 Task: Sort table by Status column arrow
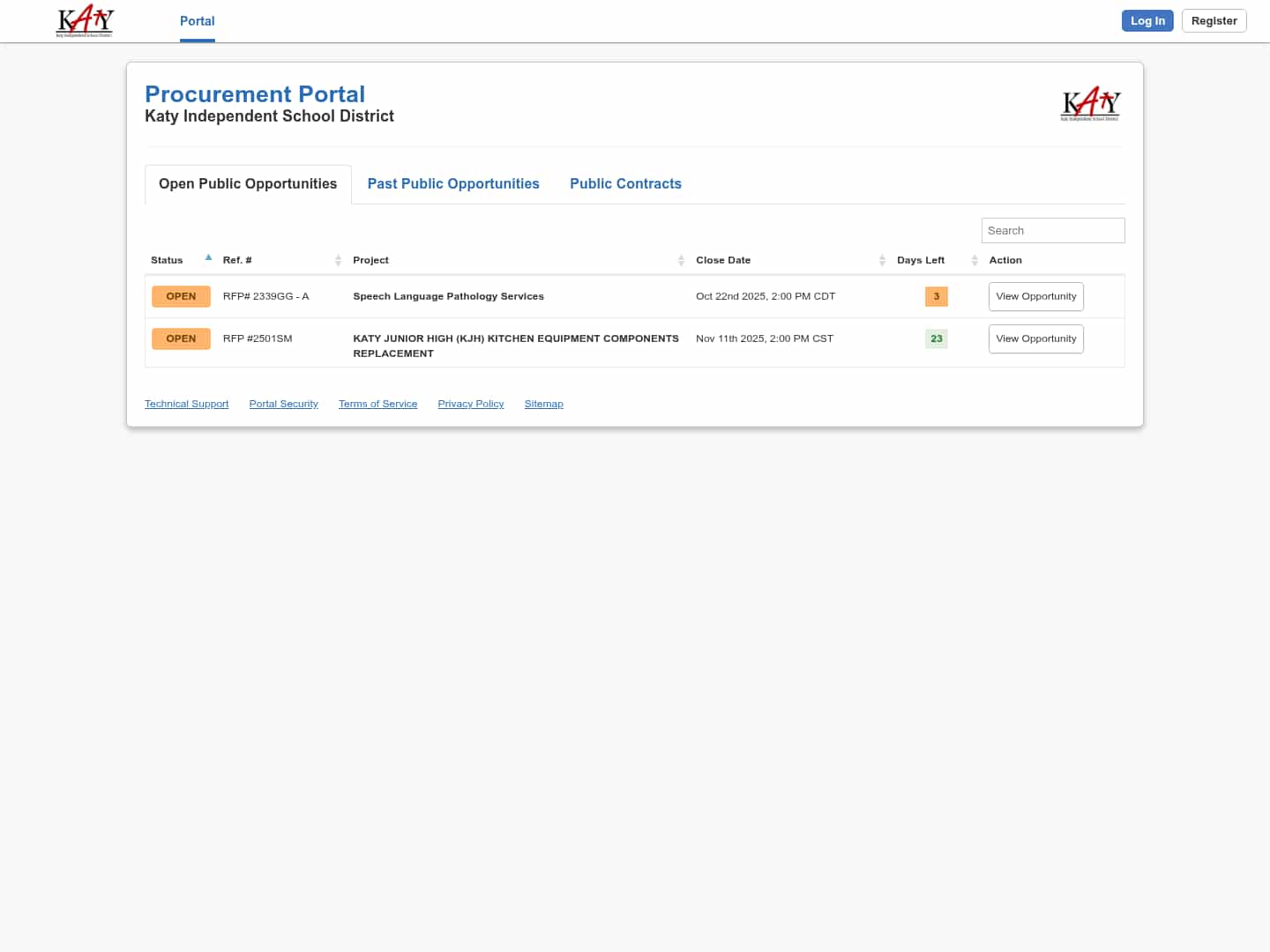[208, 258]
